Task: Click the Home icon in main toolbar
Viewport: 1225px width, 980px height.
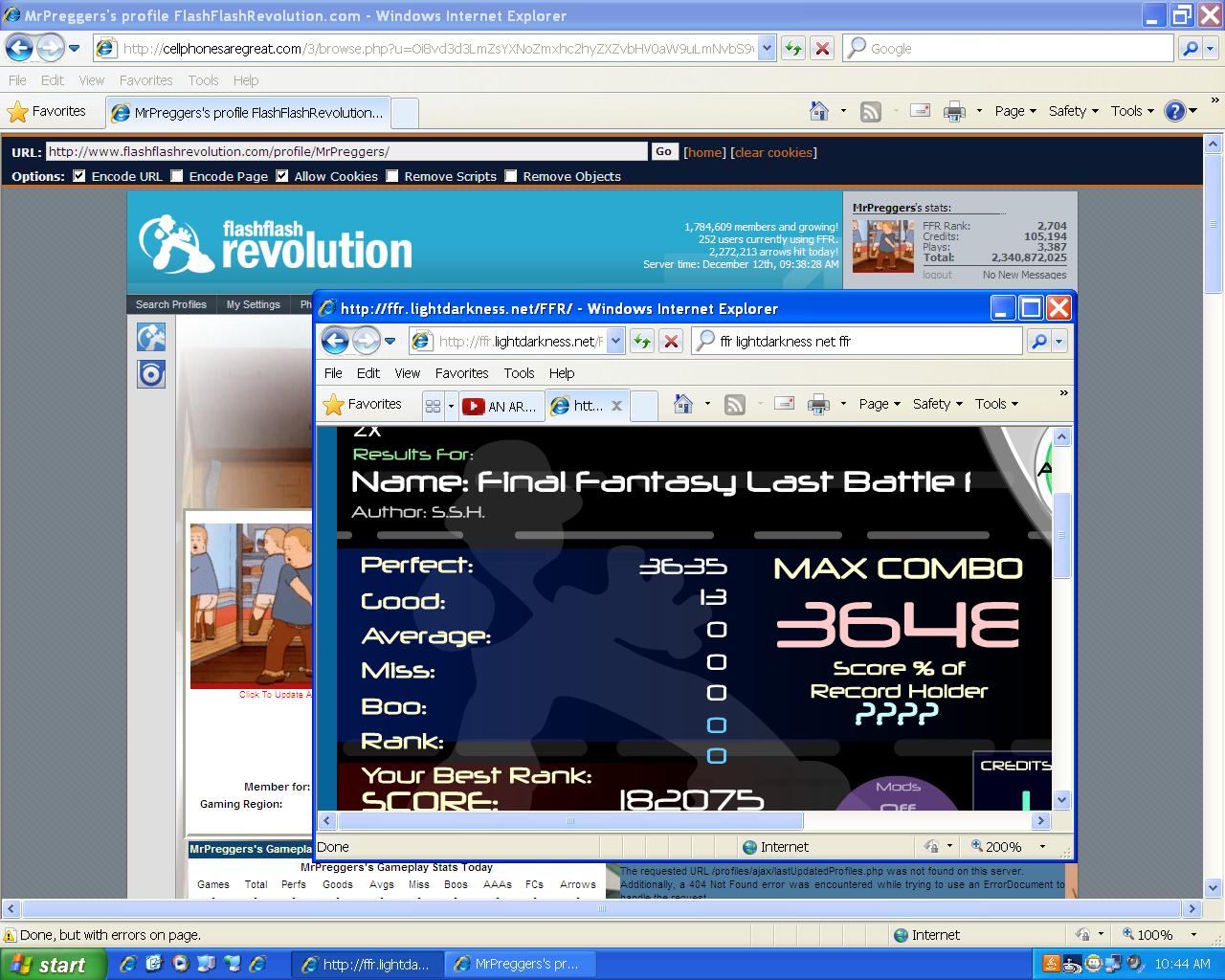Action: (x=818, y=111)
